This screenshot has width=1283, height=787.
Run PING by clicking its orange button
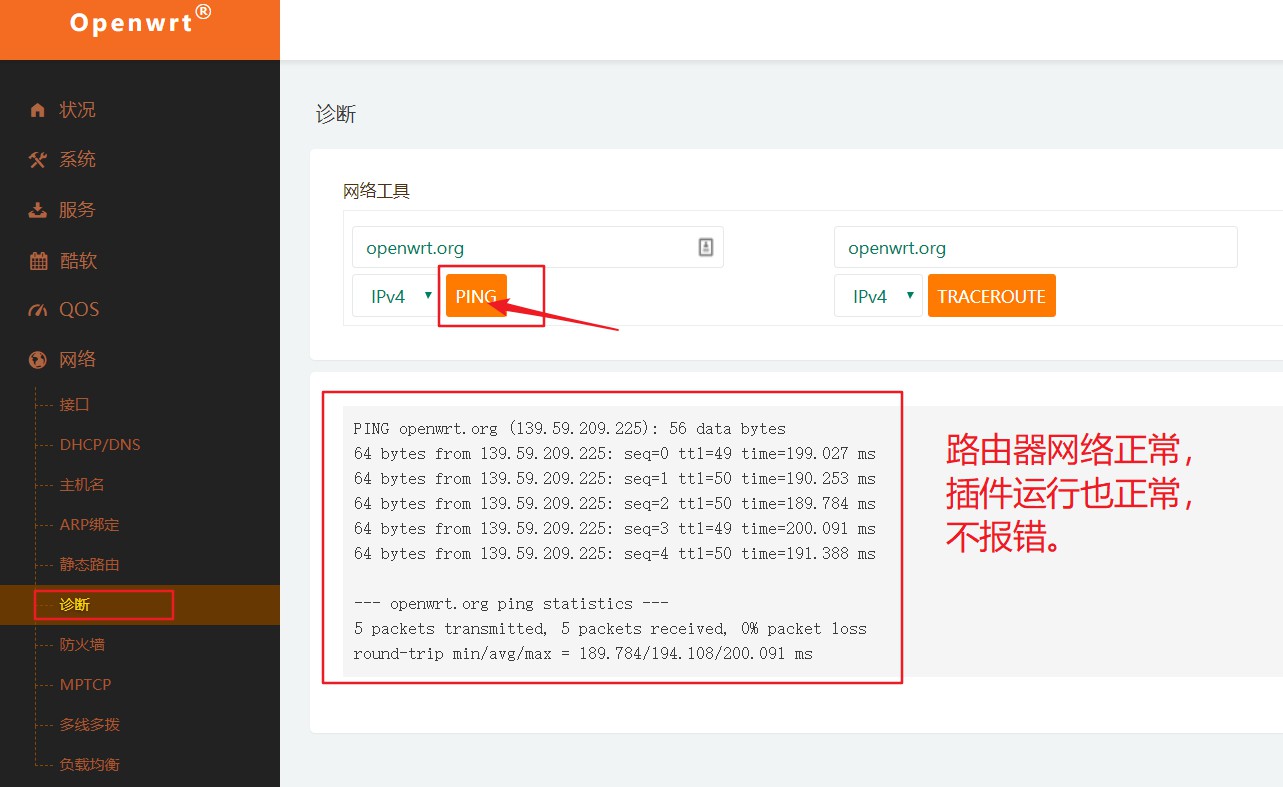click(x=475, y=295)
